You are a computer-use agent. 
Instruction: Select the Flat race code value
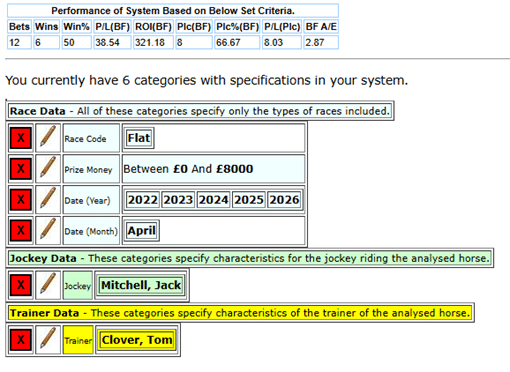click(139, 138)
